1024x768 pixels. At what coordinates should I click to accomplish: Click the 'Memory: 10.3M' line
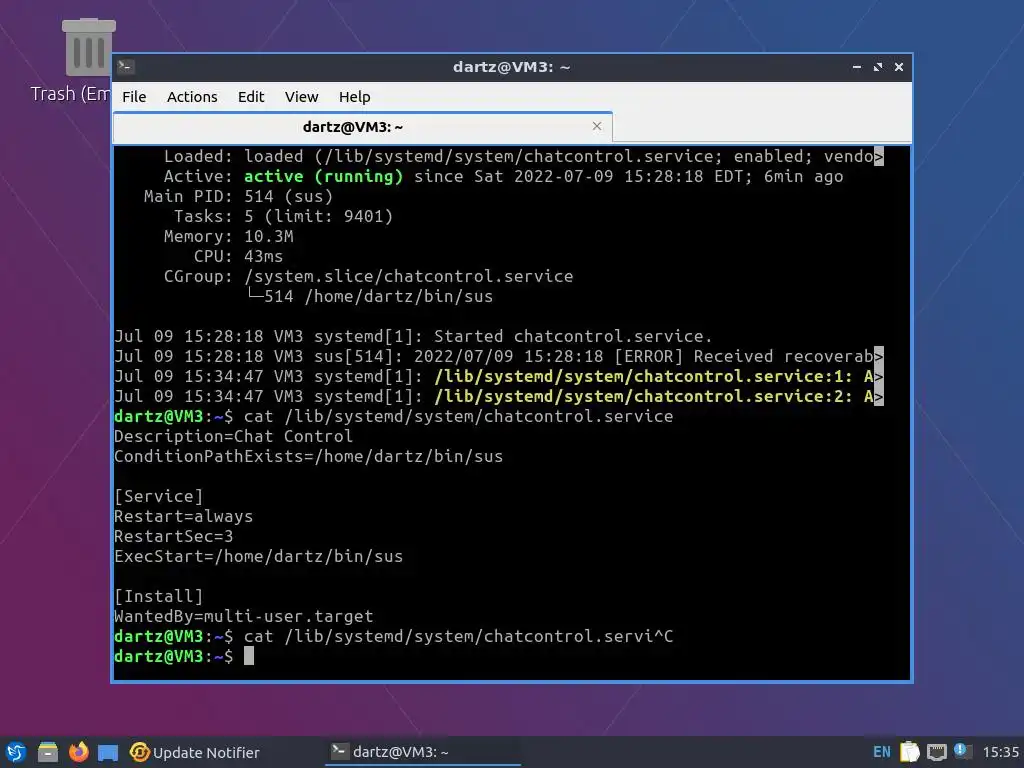coord(229,236)
